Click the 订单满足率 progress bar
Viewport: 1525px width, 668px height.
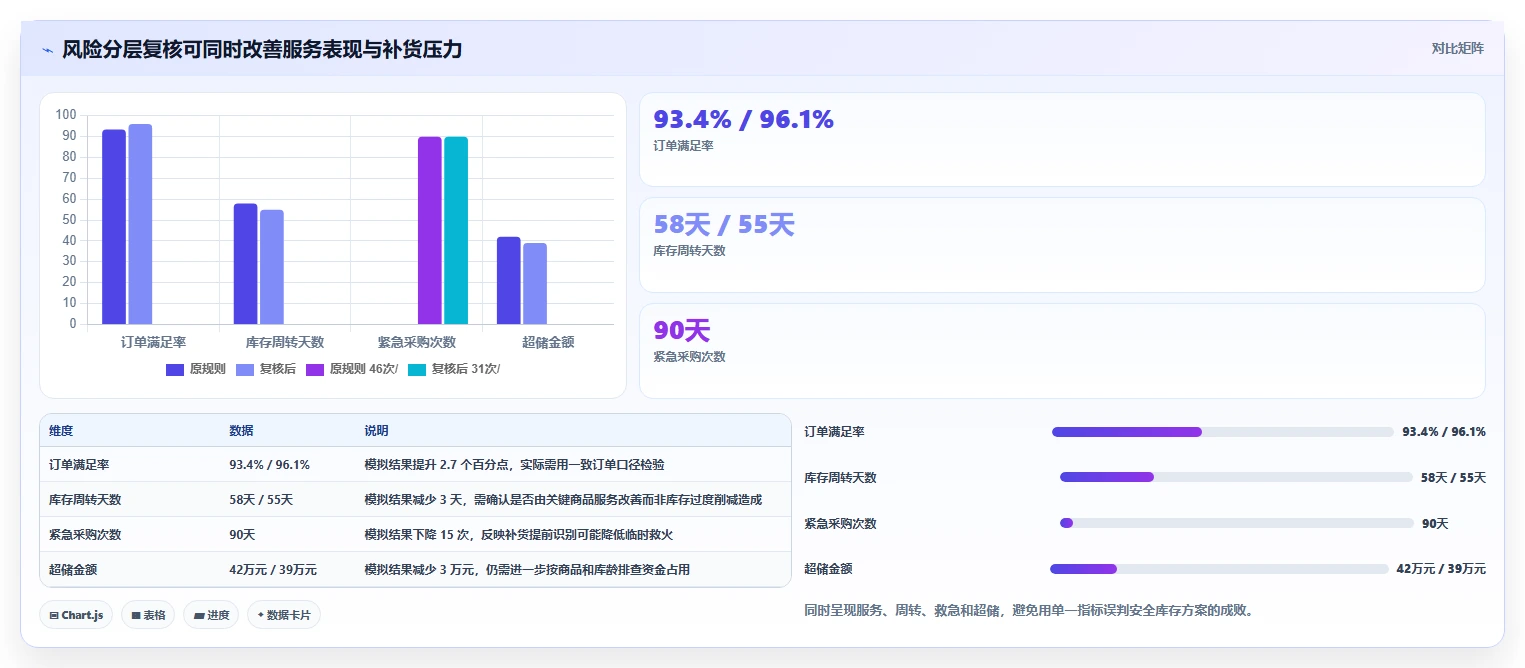point(1222,432)
